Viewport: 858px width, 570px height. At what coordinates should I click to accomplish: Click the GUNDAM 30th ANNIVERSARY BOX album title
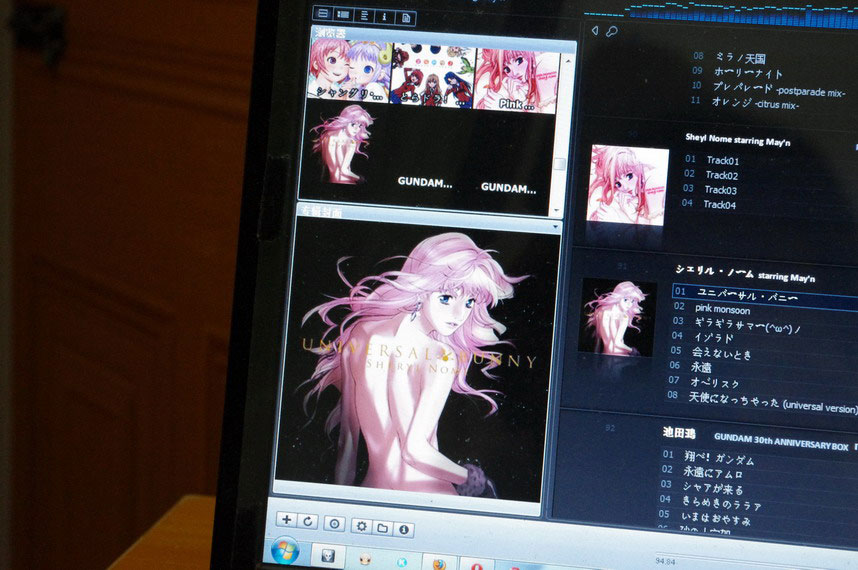[x=781, y=441]
